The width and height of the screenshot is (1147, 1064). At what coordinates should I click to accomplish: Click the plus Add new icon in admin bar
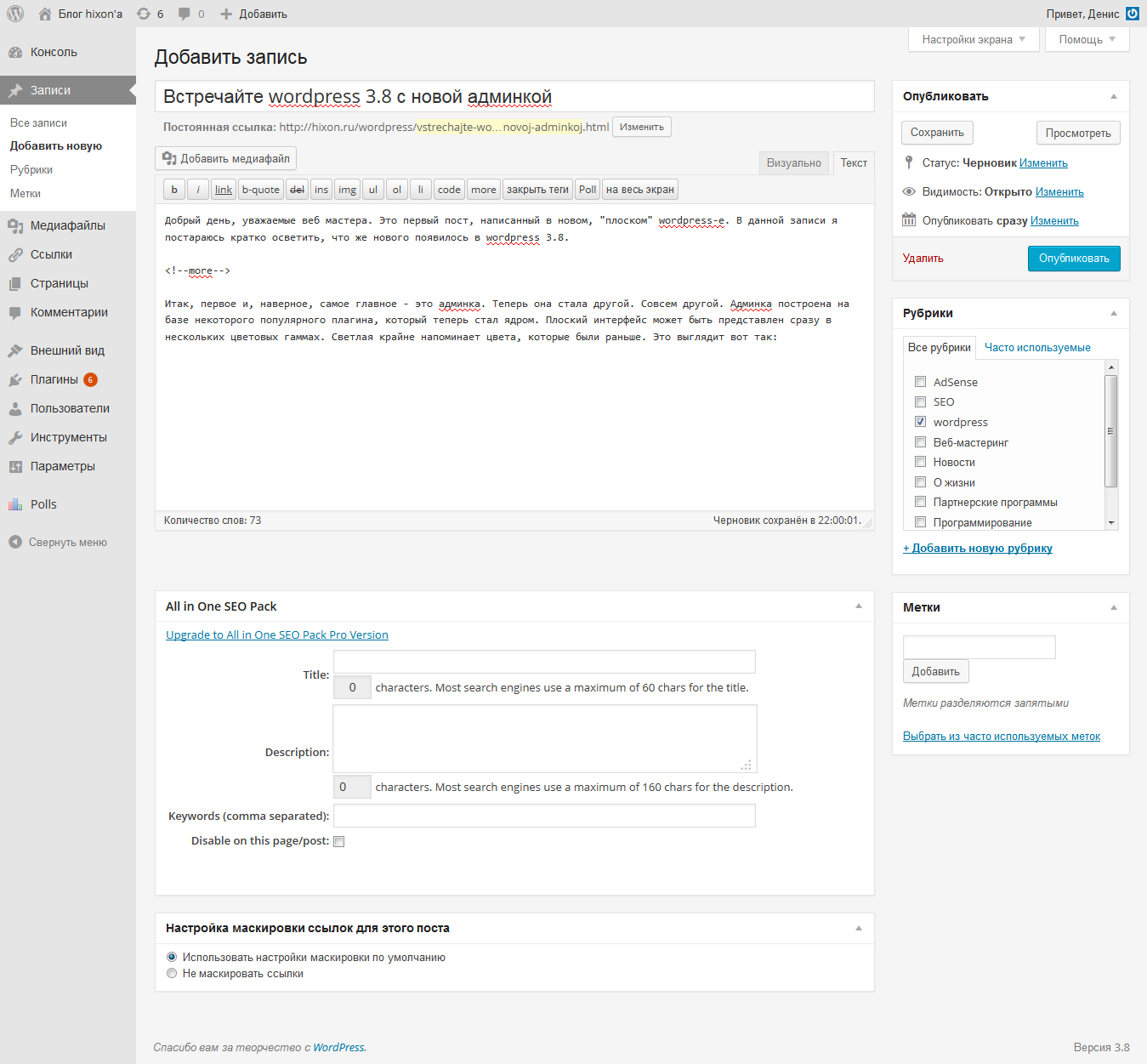pos(226,14)
